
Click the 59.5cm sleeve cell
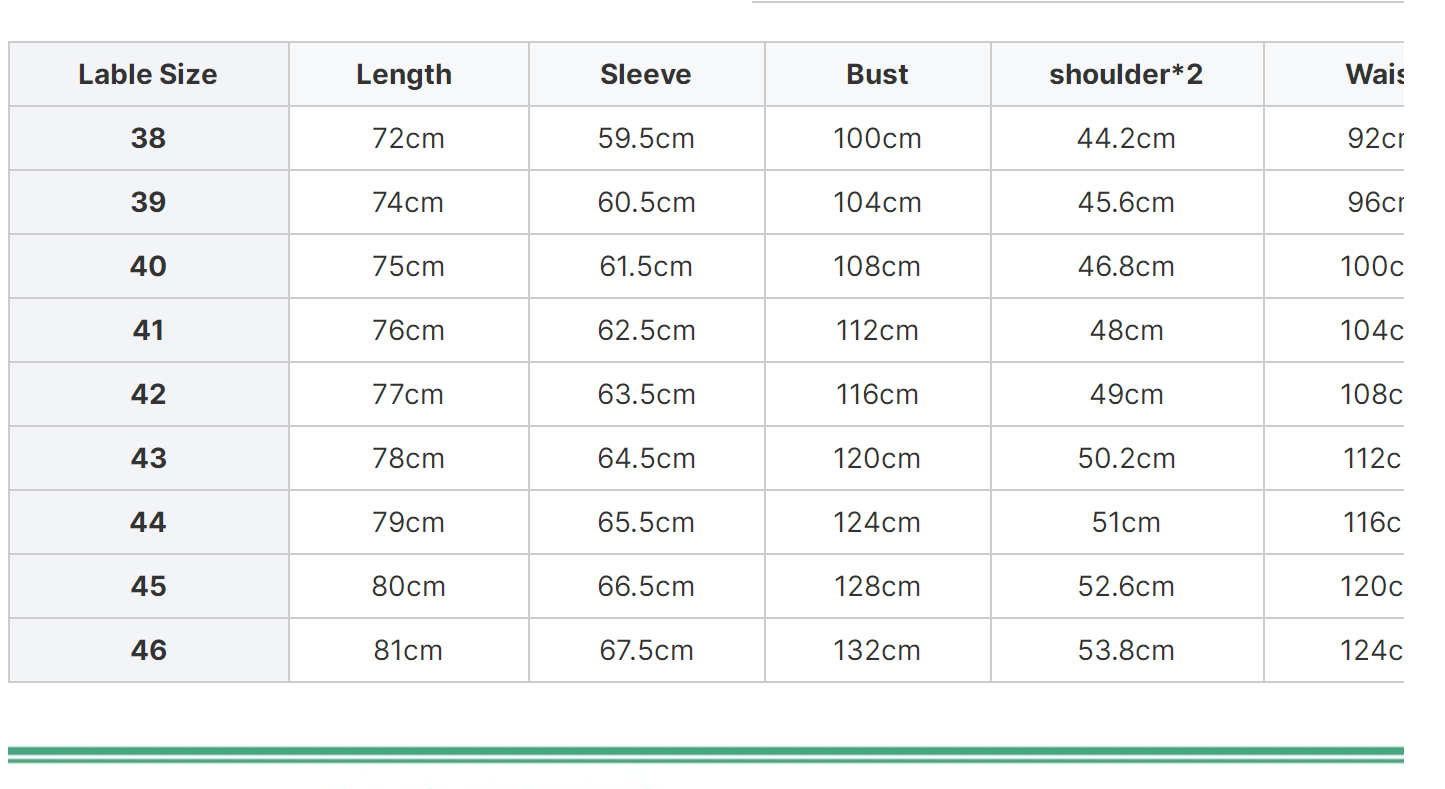[646, 138]
